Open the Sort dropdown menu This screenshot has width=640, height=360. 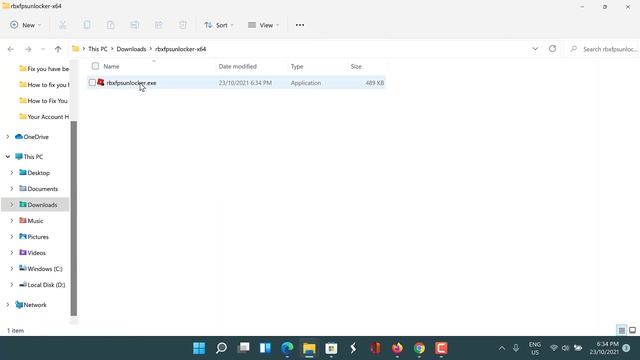pos(219,25)
